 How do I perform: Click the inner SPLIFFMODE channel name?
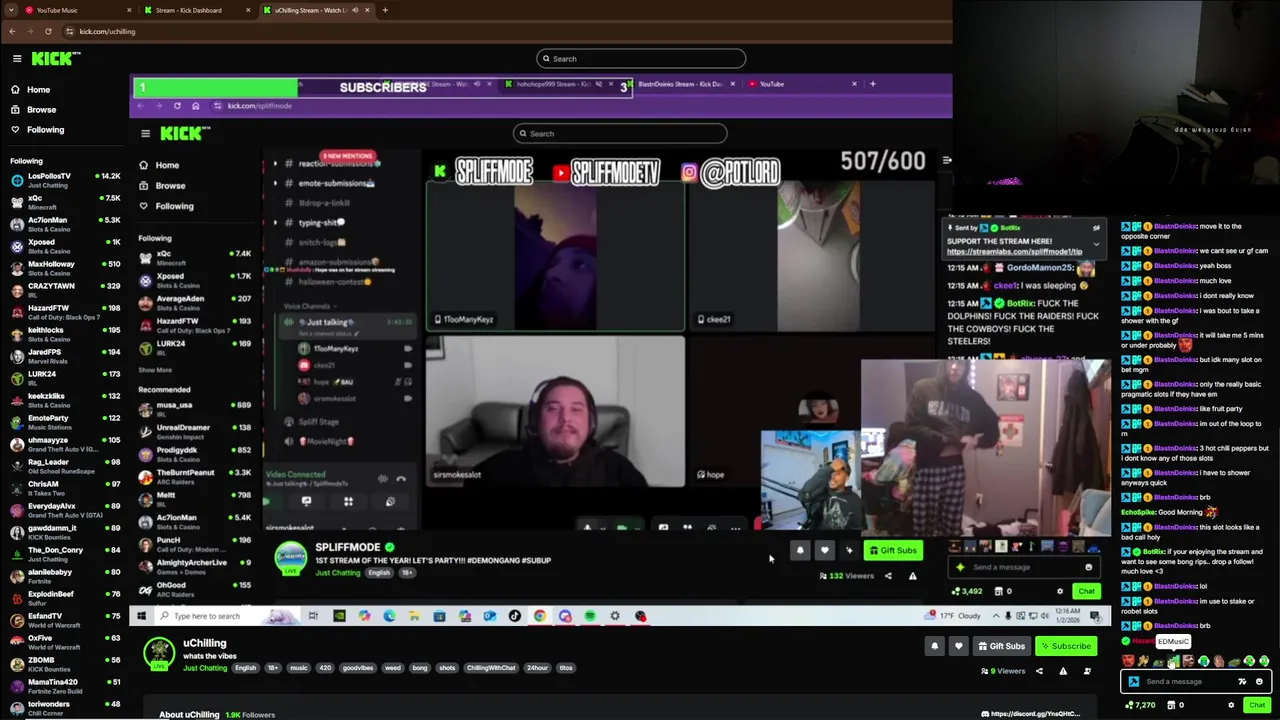tap(348, 547)
